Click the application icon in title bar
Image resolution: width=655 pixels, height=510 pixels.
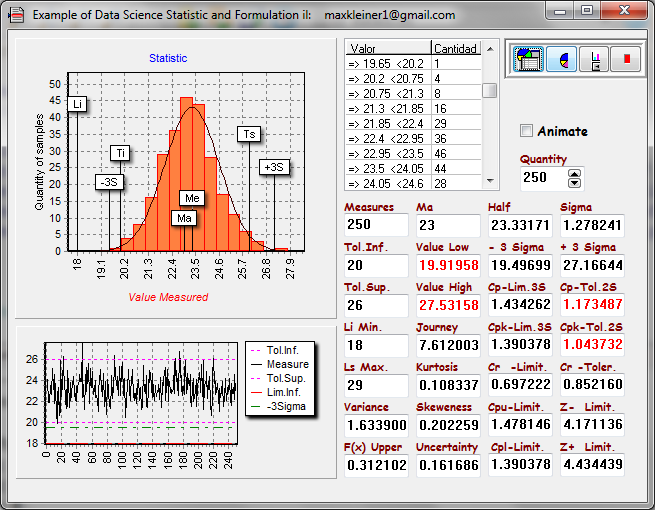pyautogui.click(x=16, y=15)
